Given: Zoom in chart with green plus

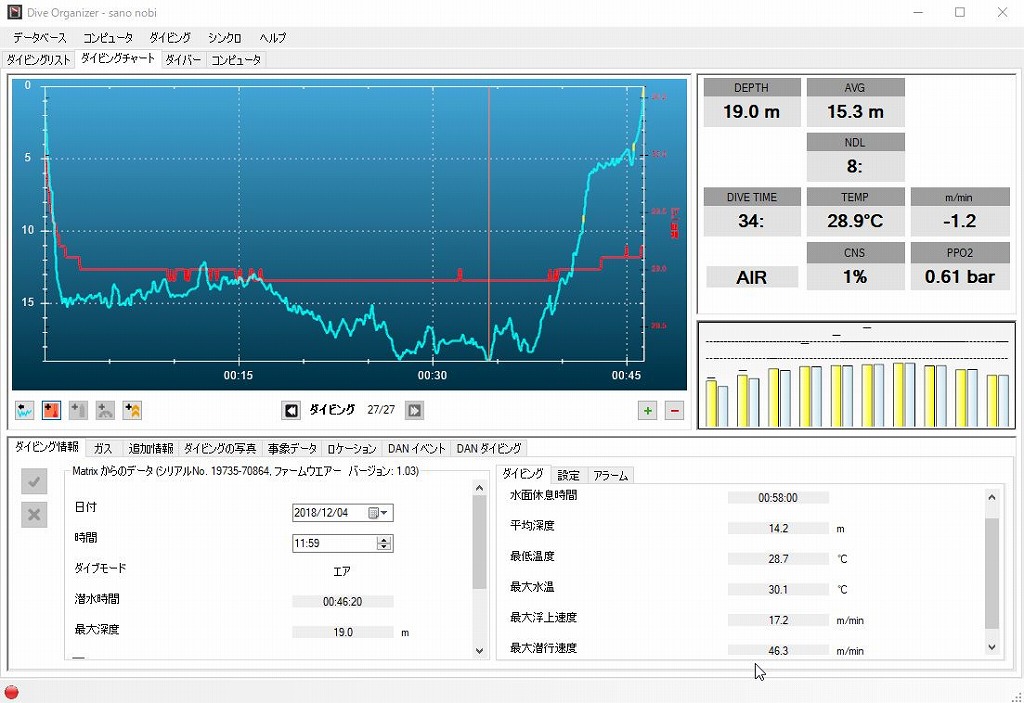Looking at the screenshot, I should click(648, 410).
